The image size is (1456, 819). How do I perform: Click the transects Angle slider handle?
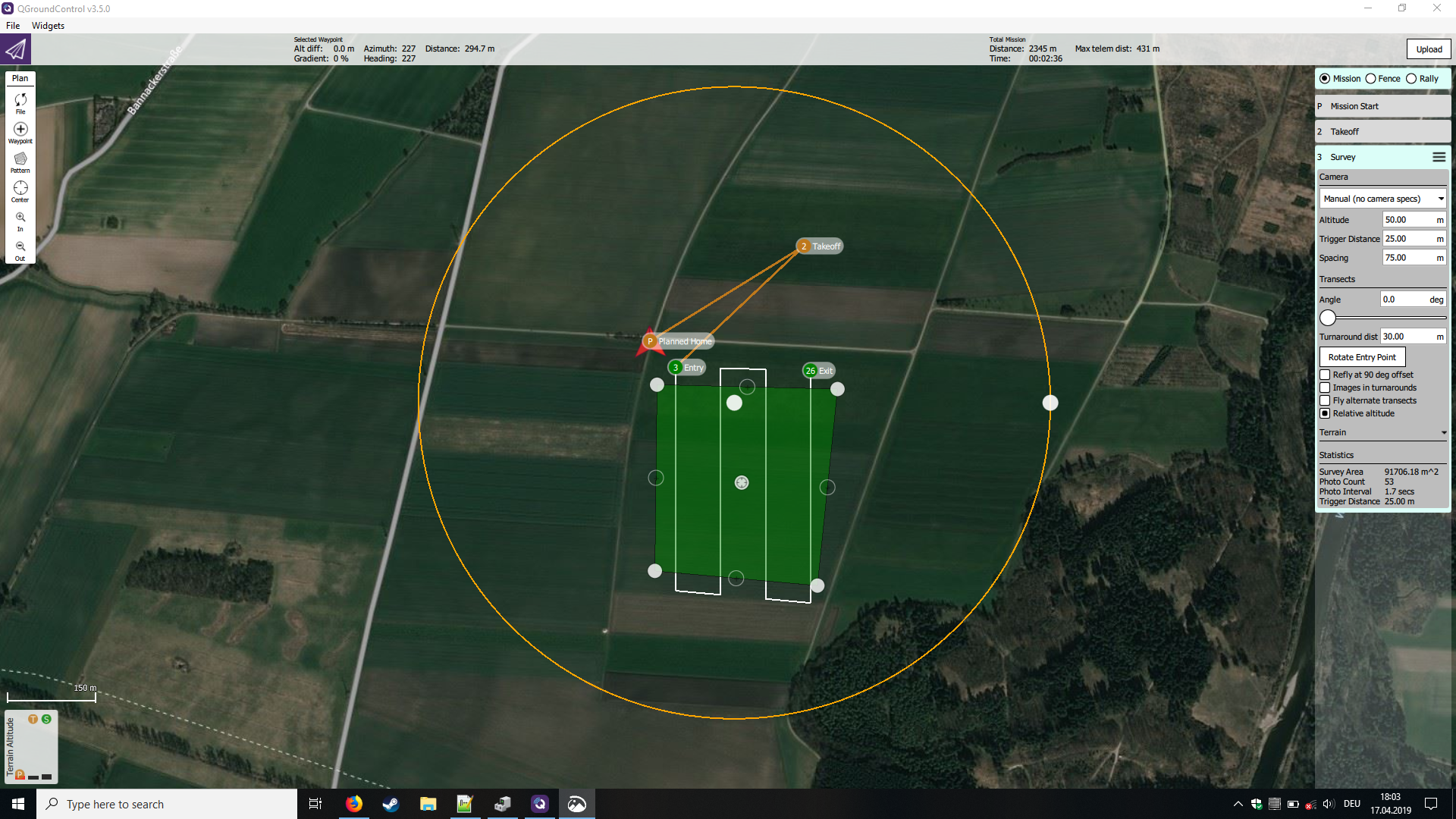(x=1328, y=318)
